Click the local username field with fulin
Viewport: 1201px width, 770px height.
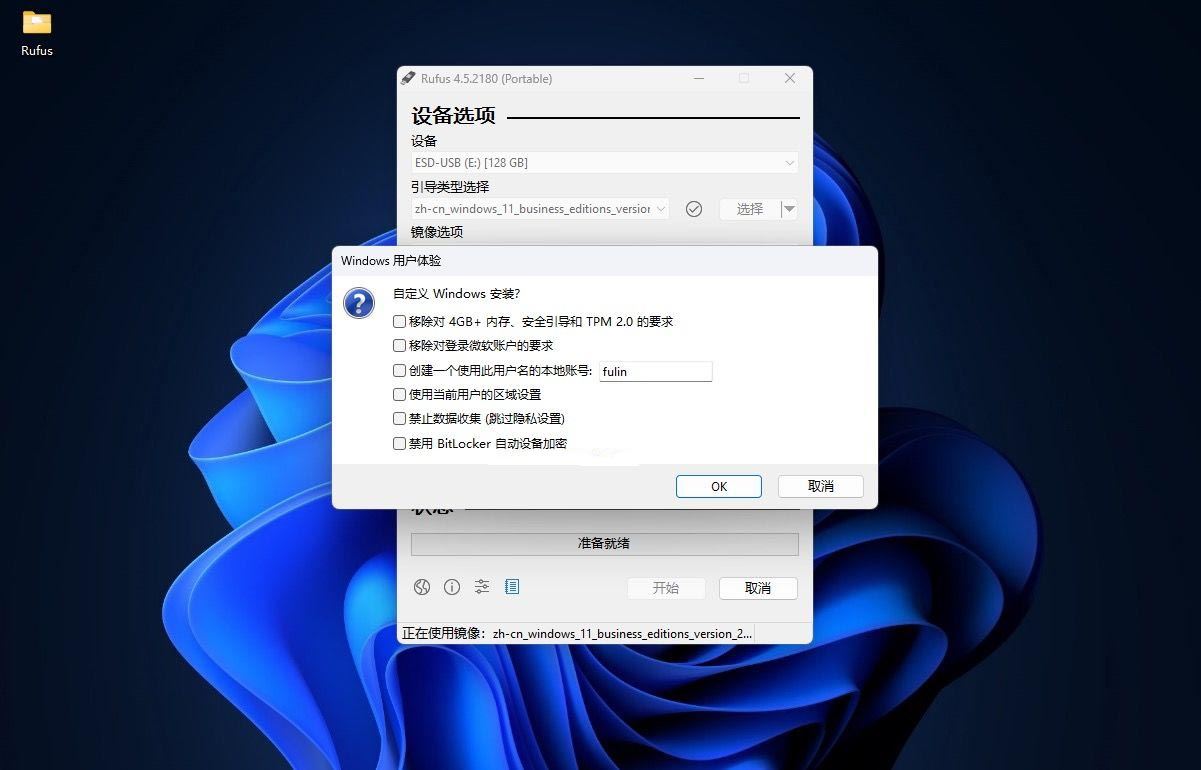pyautogui.click(x=655, y=371)
